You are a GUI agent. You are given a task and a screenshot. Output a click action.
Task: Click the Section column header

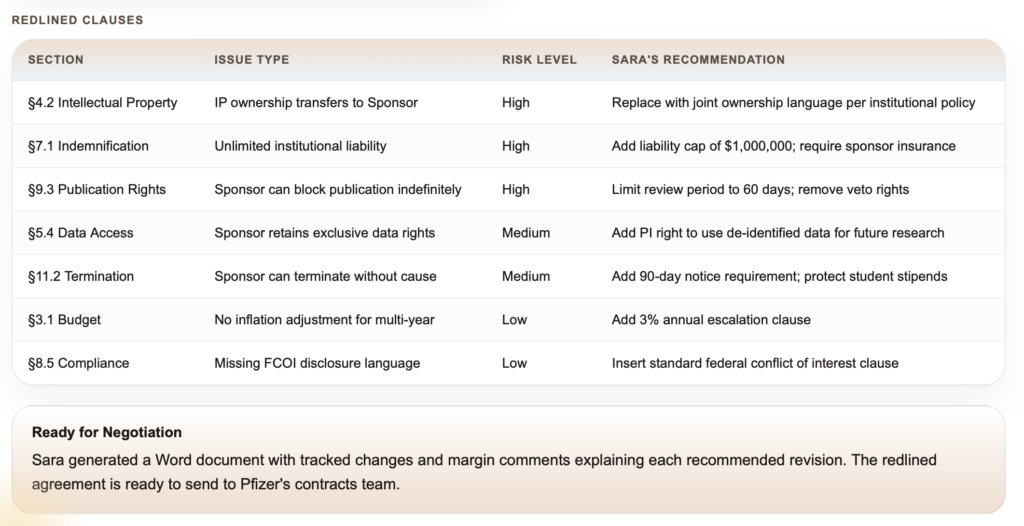click(x=56, y=60)
